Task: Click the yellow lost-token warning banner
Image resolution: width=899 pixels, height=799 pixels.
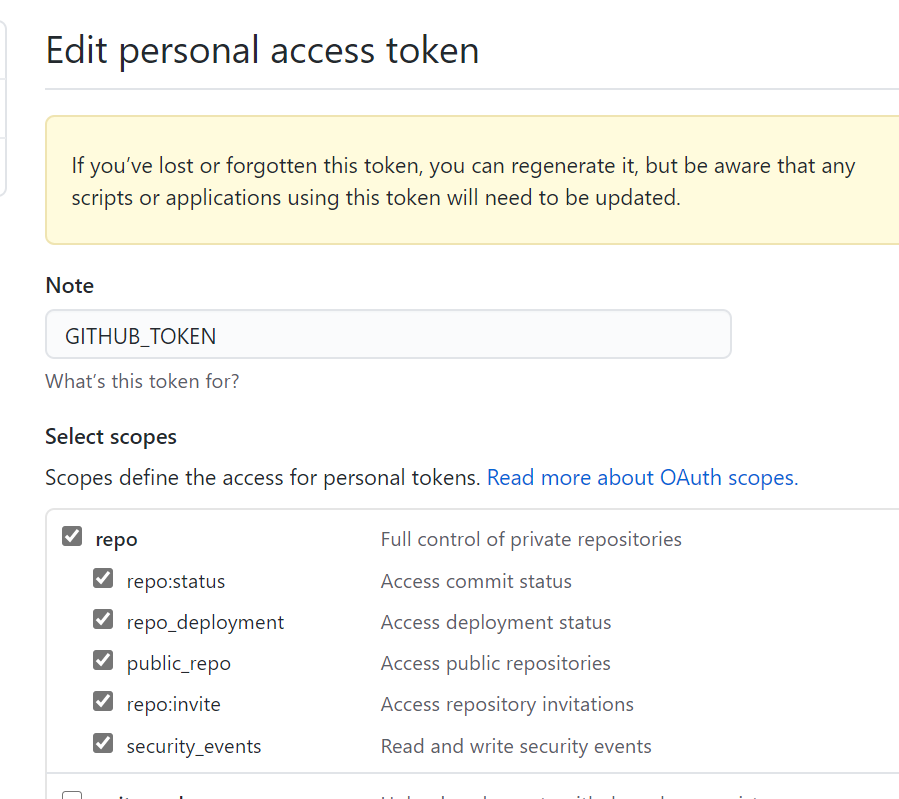Action: coord(470,180)
